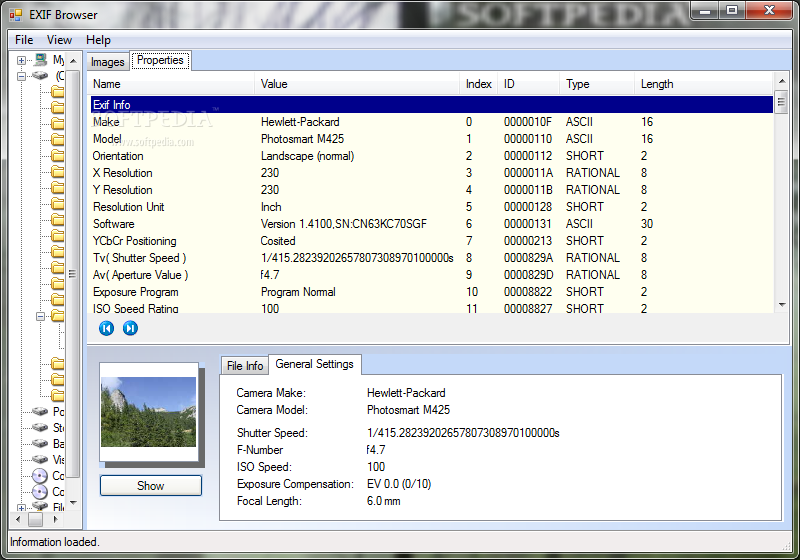The image size is (800, 560).
Task: Select the 'Ba' drive in the folder tree
Action: (40, 444)
